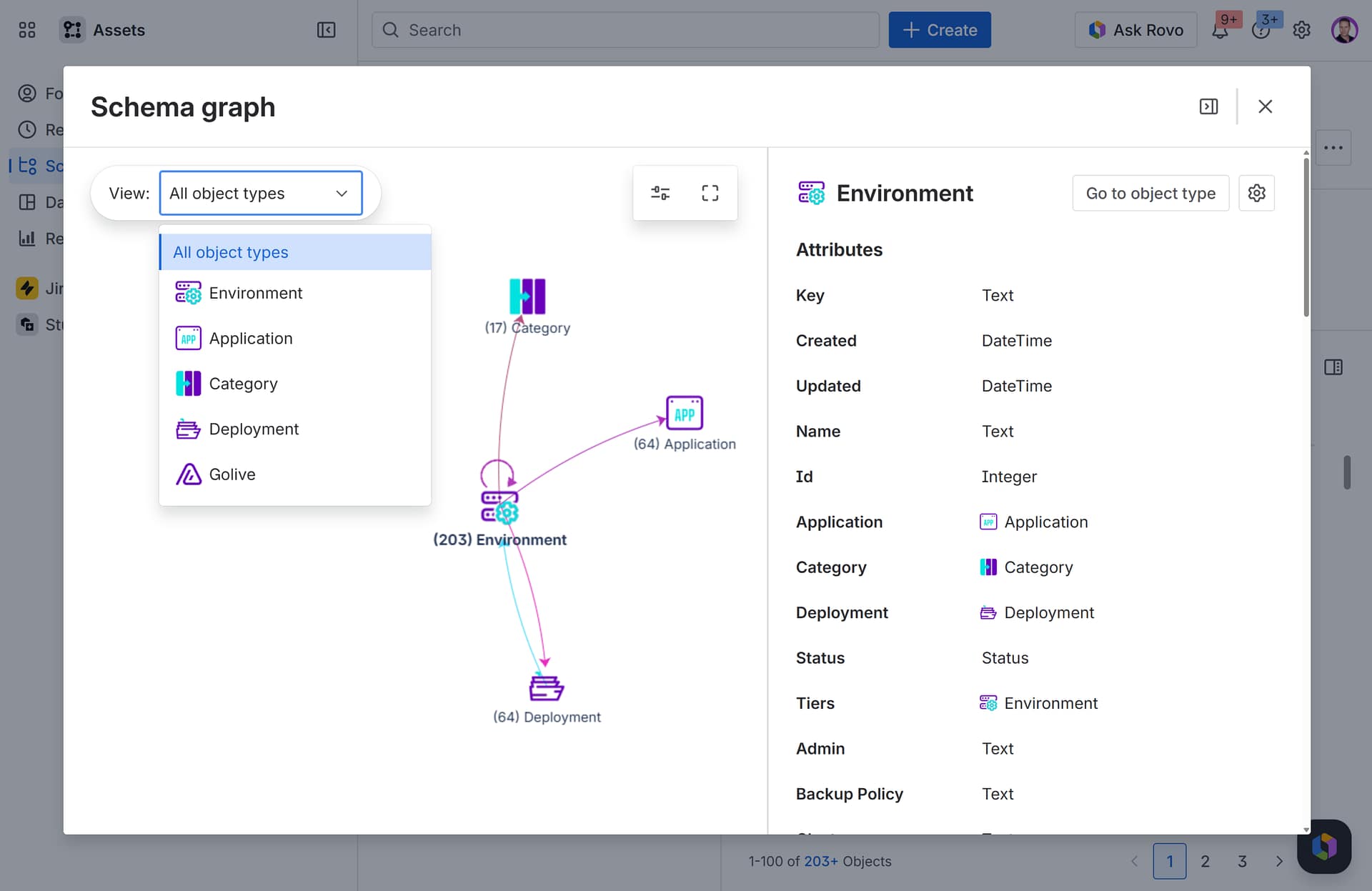Click Go to object type button
Viewport: 1372px width, 891px height.
click(1150, 193)
